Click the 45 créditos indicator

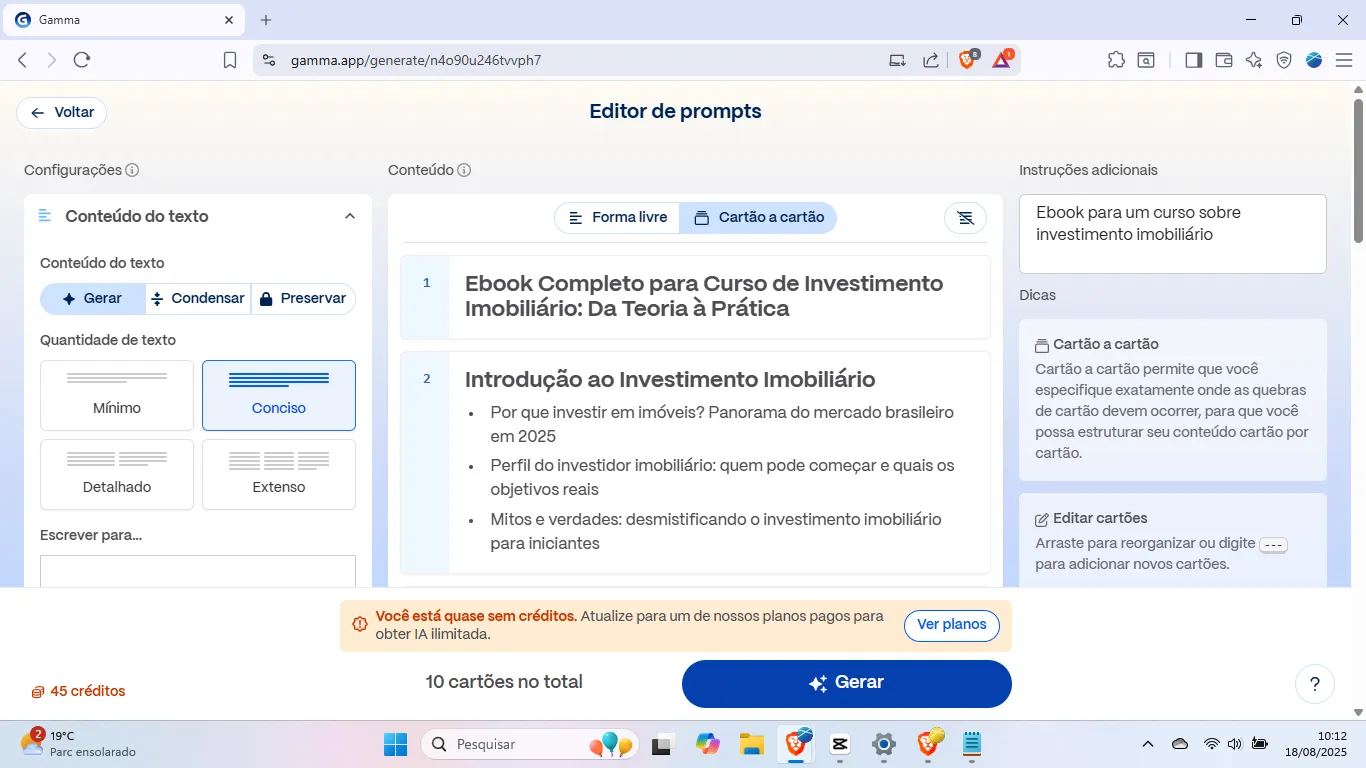(x=78, y=691)
